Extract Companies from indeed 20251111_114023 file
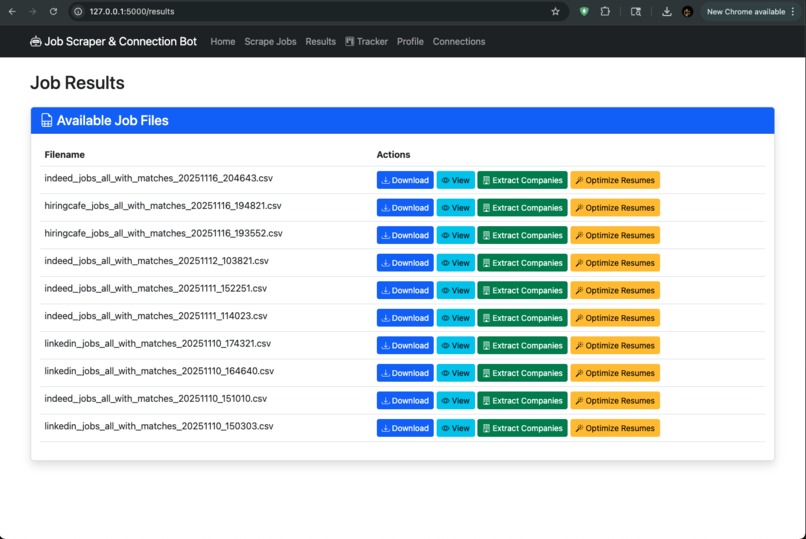The image size is (806, 539). 522,318
